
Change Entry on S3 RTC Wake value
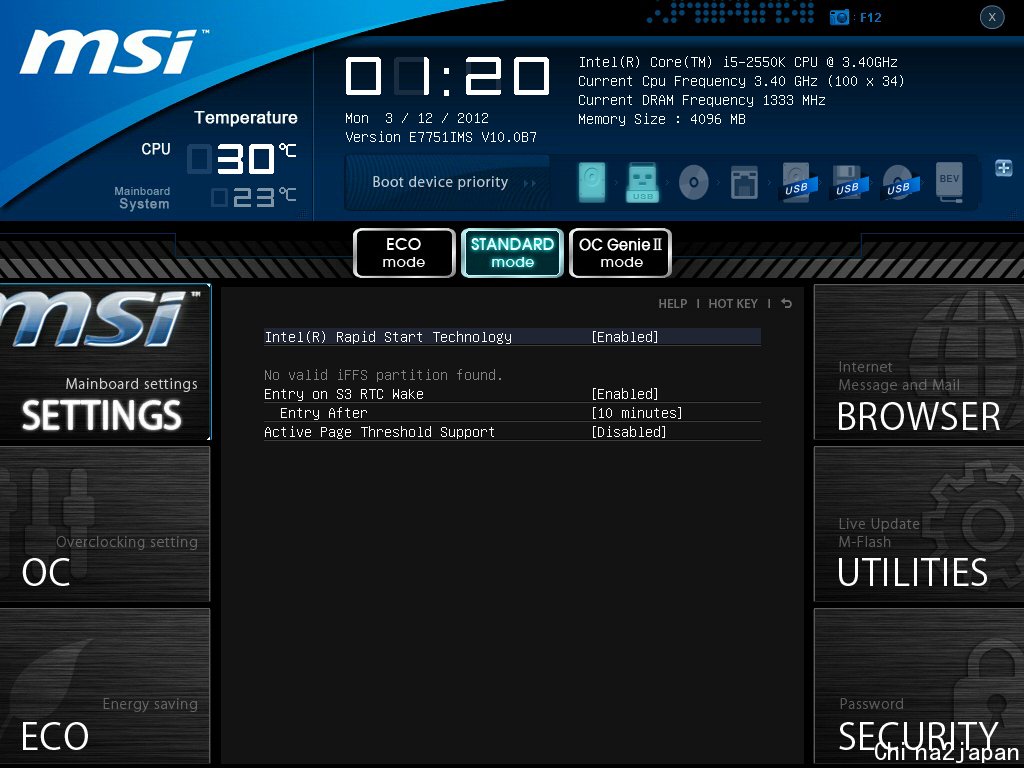pos(625,394)
